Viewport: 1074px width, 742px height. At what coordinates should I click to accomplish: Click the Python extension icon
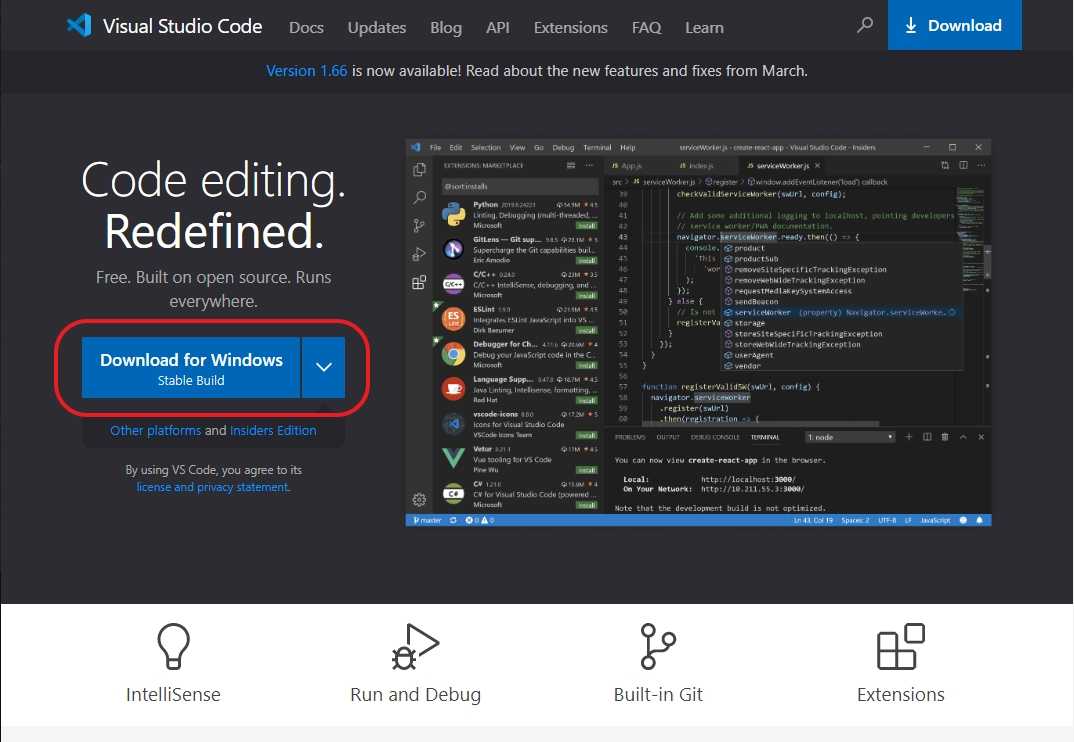click(453, 214)
